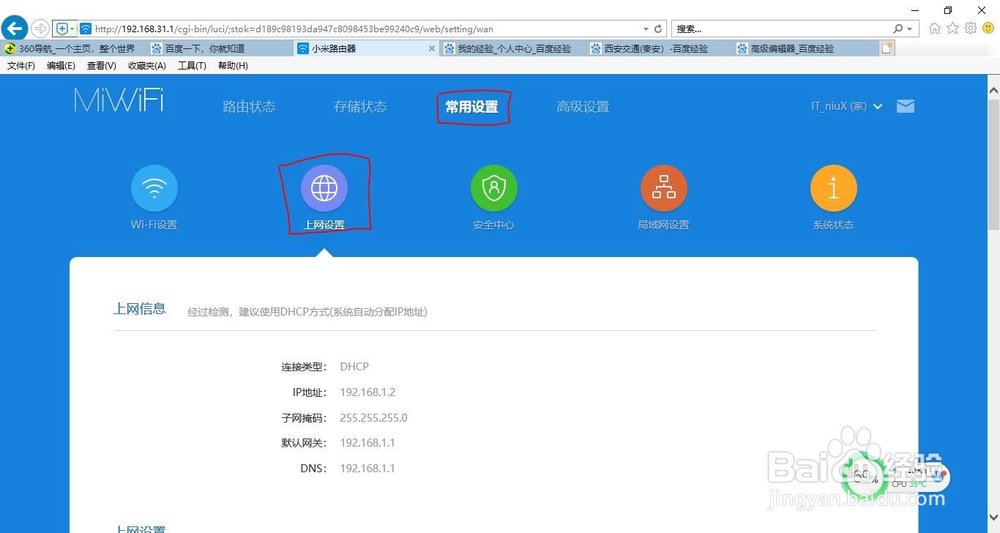Click the IP address value 192.168.1.2

(368, 392)
